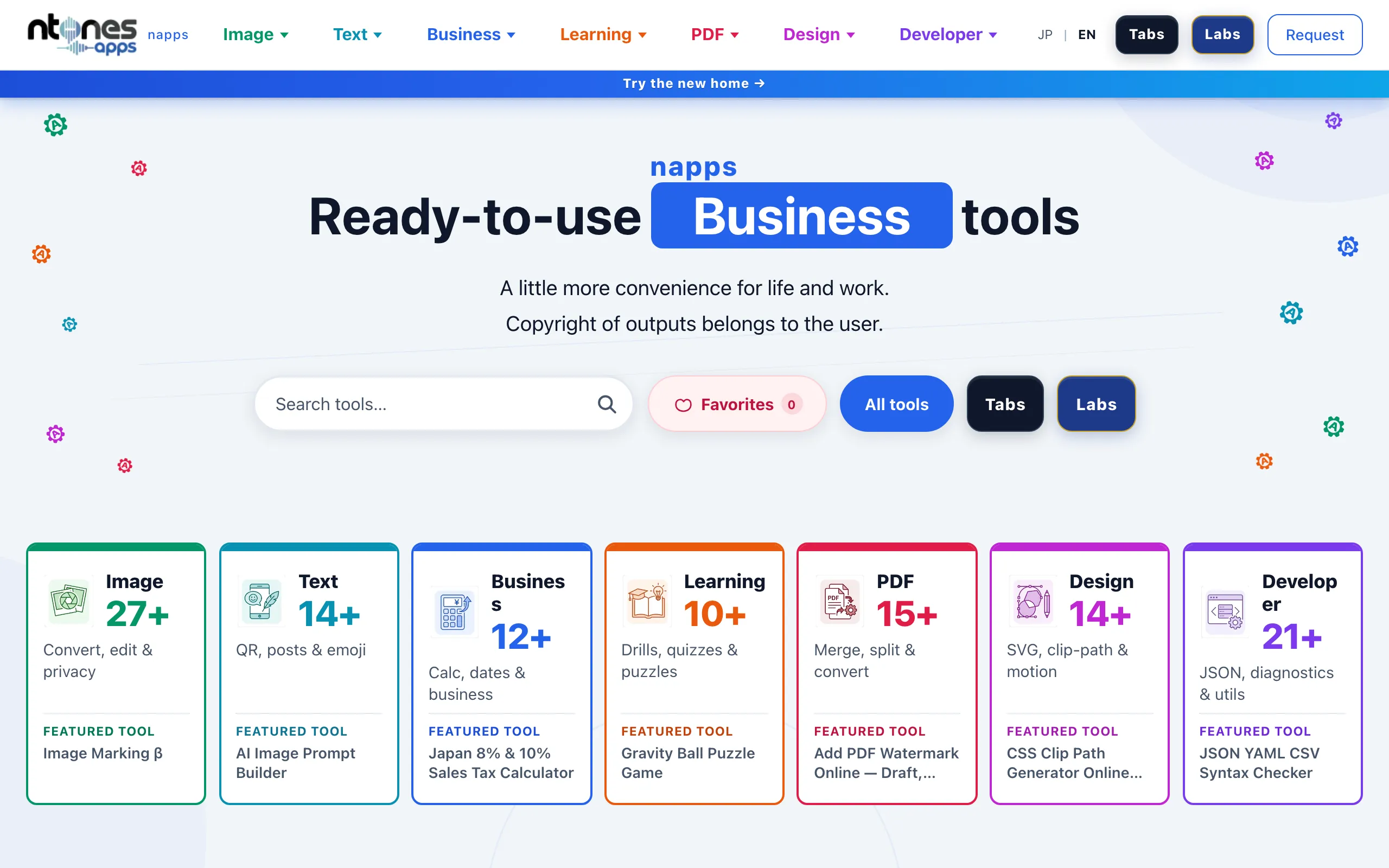Click the Labs button beside the Request button
The height and width of the screenshot is (868, 1389).
click(1222, 34)
